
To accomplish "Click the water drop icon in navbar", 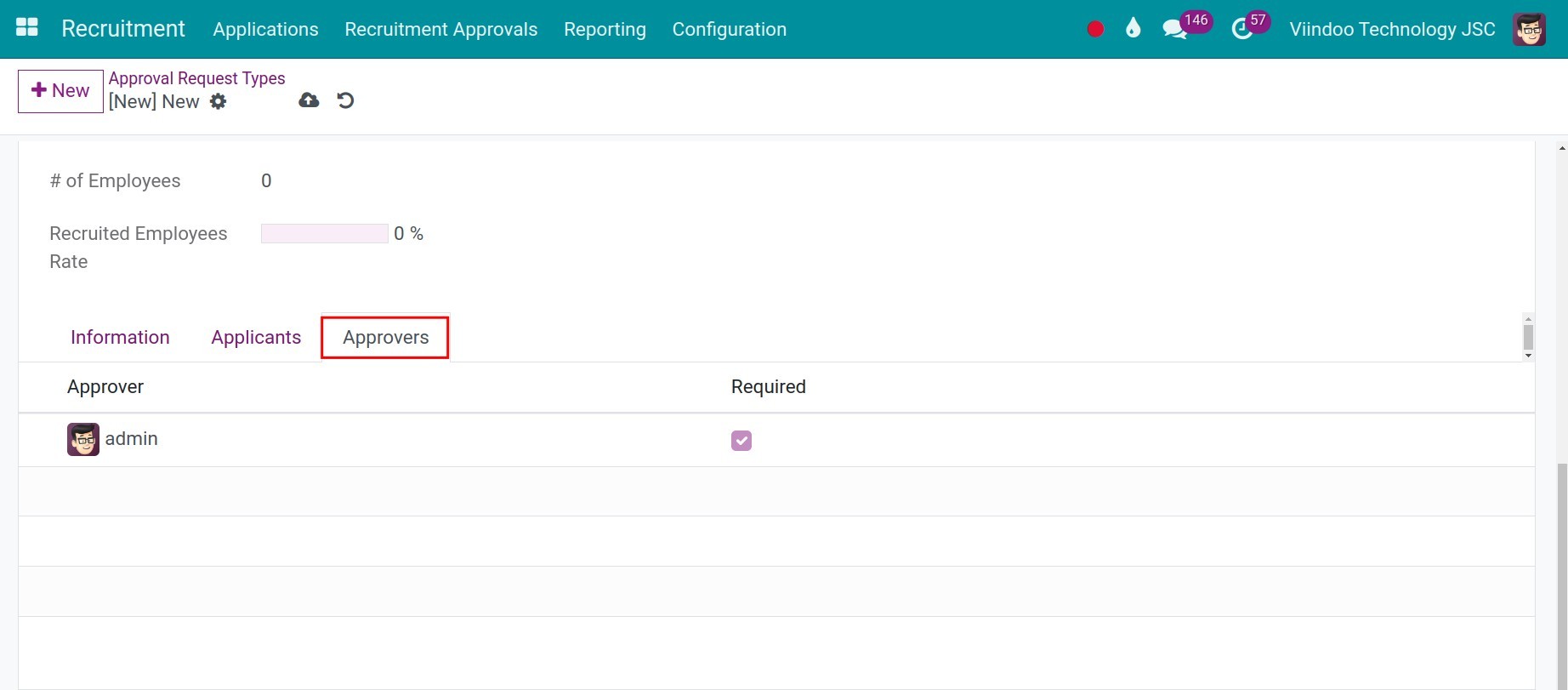I will tap(1133, 29).
